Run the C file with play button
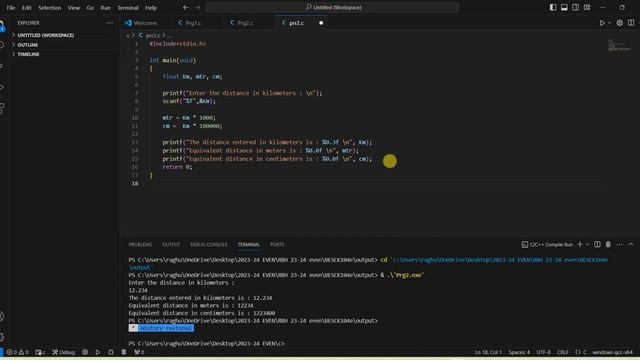Screen dimensions: 640x360 602,23
